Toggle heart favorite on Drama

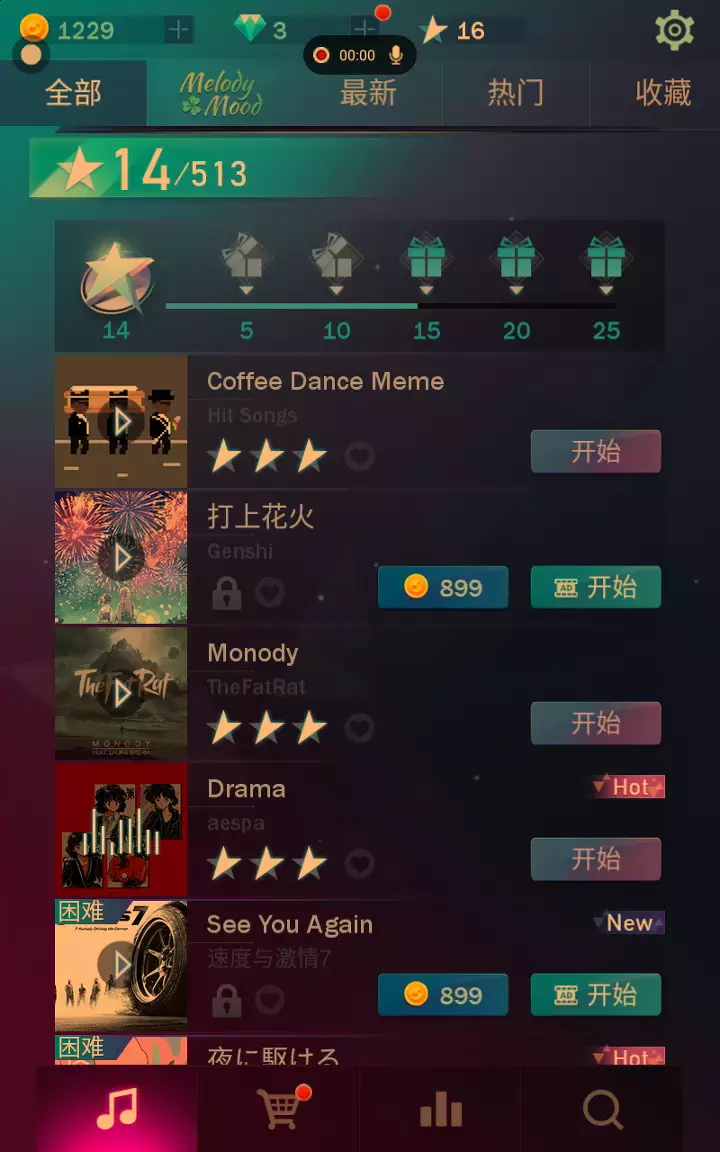point(360,864)
